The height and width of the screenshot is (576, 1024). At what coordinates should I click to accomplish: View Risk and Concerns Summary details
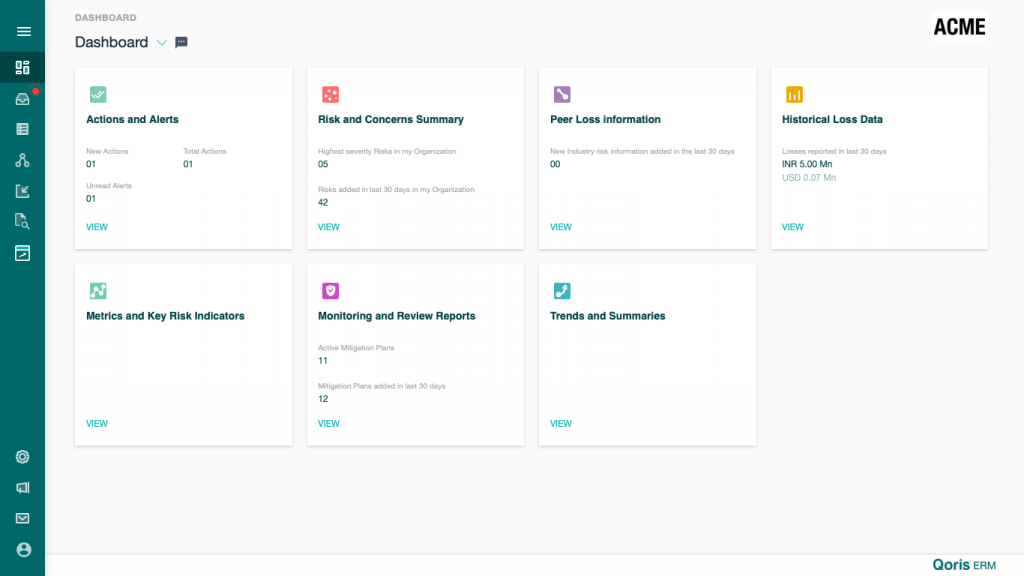pos(328,227)
